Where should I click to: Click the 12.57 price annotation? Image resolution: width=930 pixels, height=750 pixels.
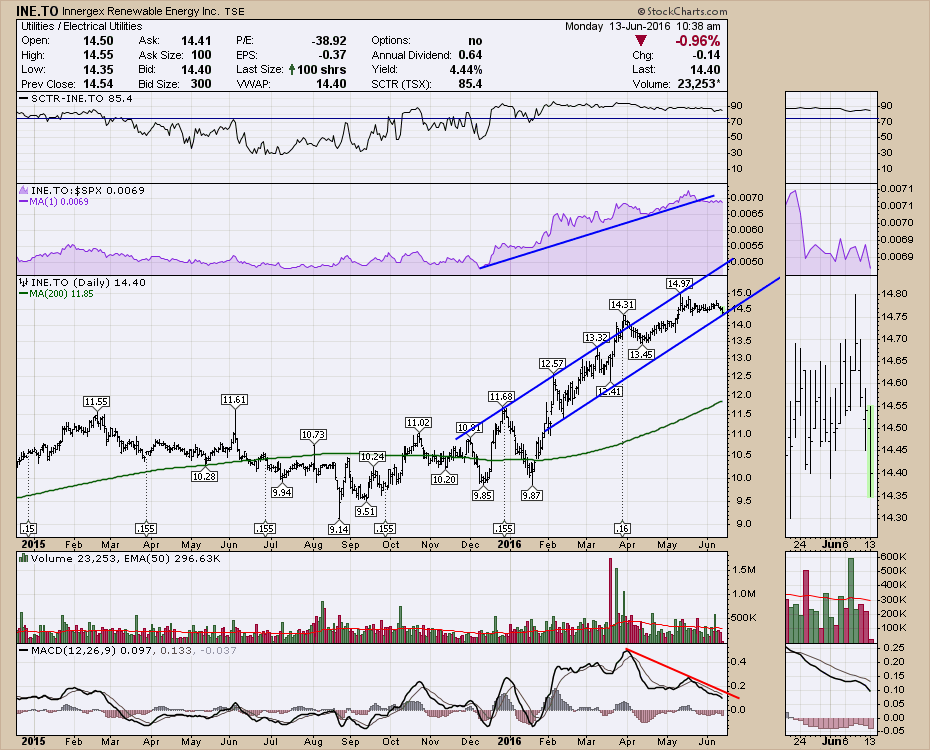(x=552, y=363)
